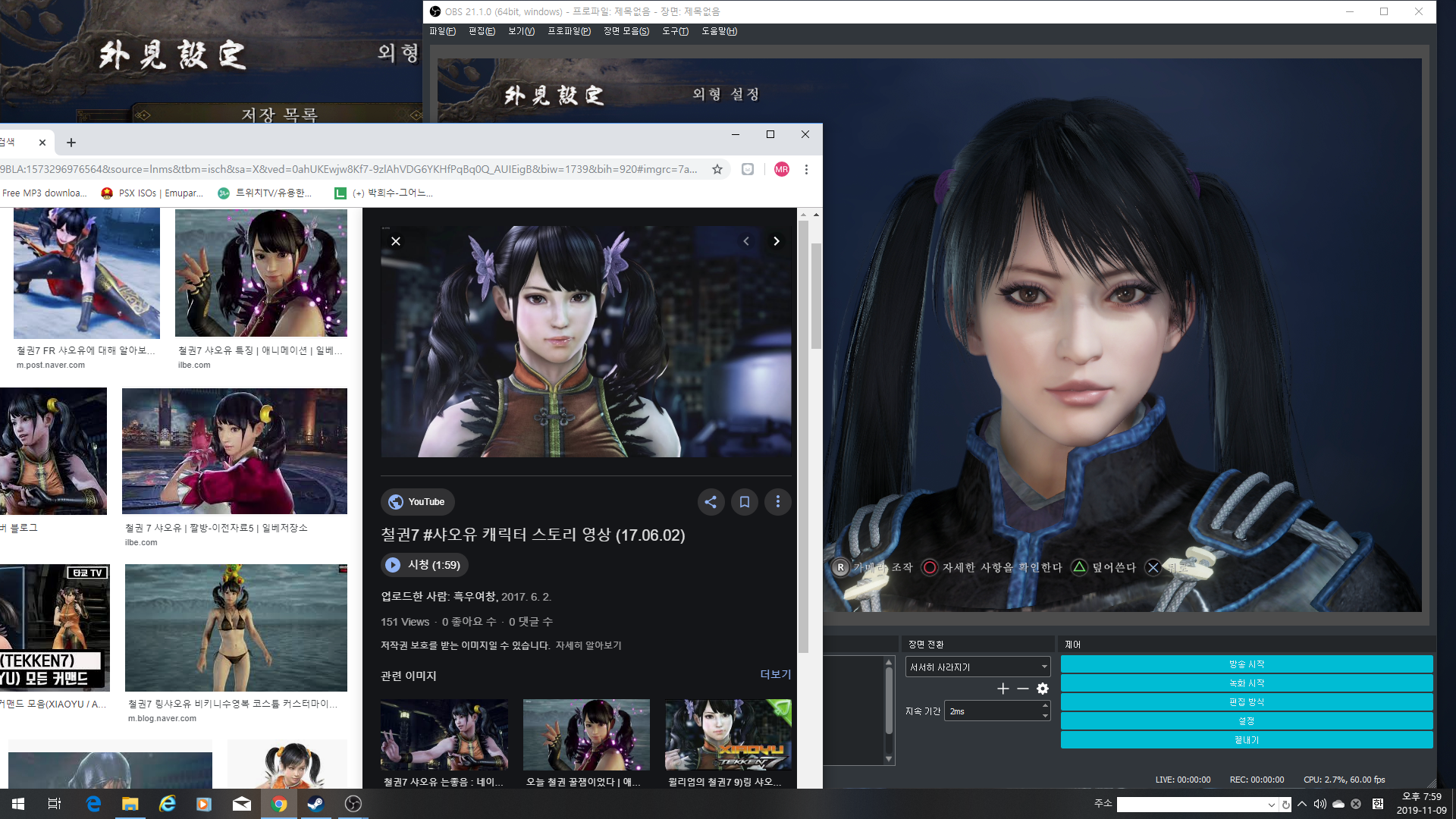Click the share icon in image panel
Image resolution: width=1456 pixels, height=819 pixels.
(711, 502)
